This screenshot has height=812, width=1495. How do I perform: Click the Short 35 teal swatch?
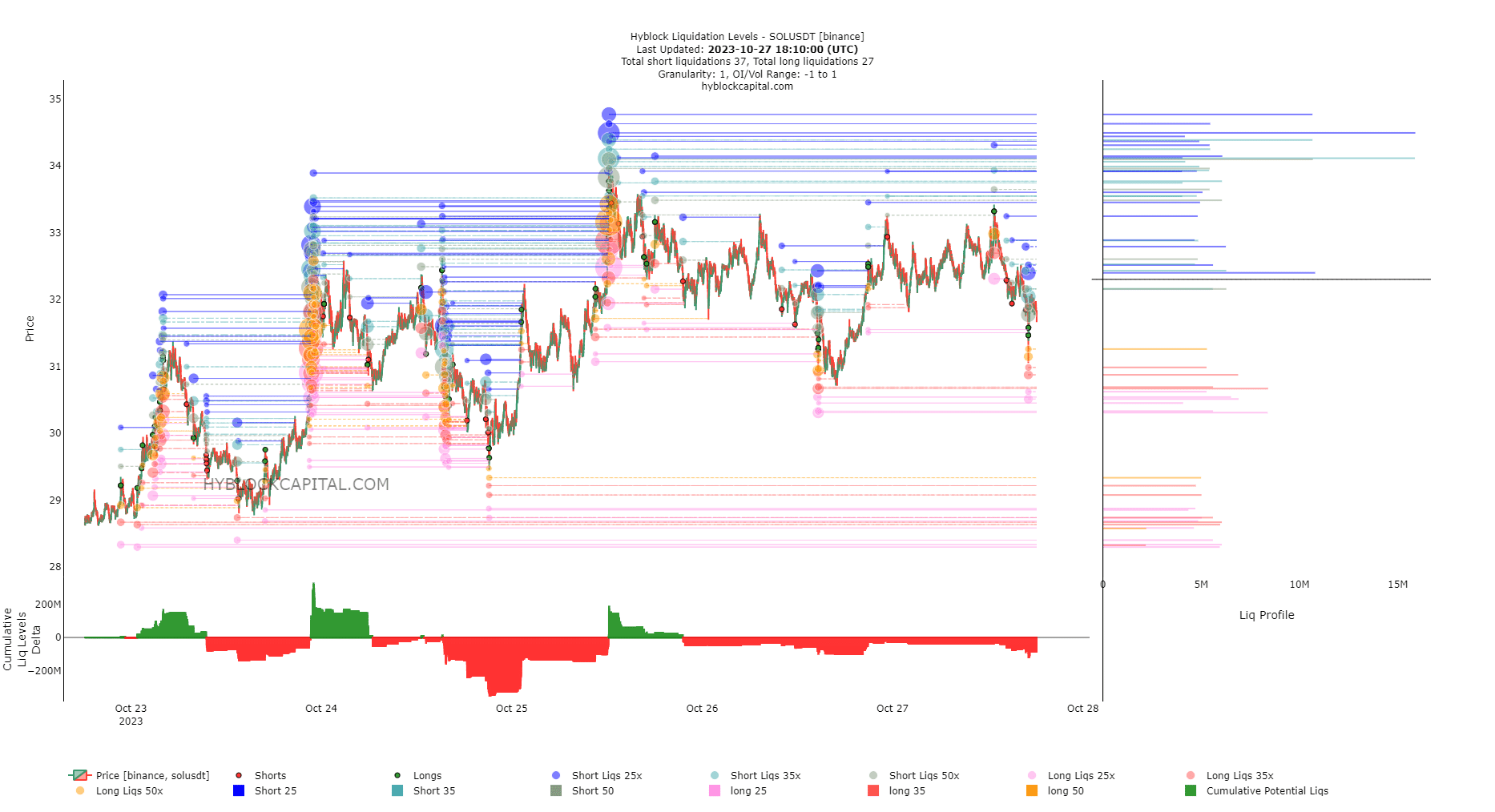397,790
